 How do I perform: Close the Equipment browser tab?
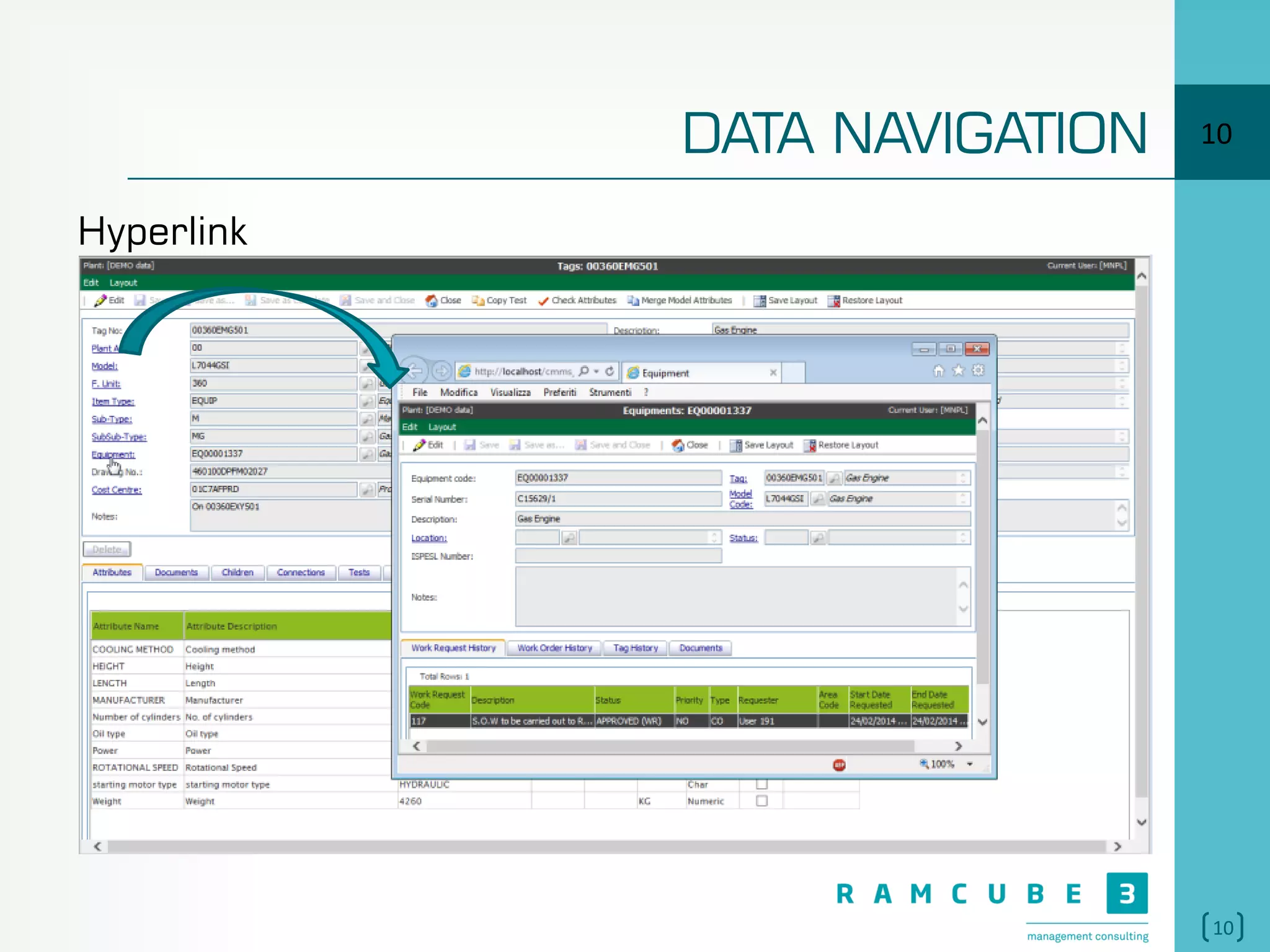tap(773, 372)
